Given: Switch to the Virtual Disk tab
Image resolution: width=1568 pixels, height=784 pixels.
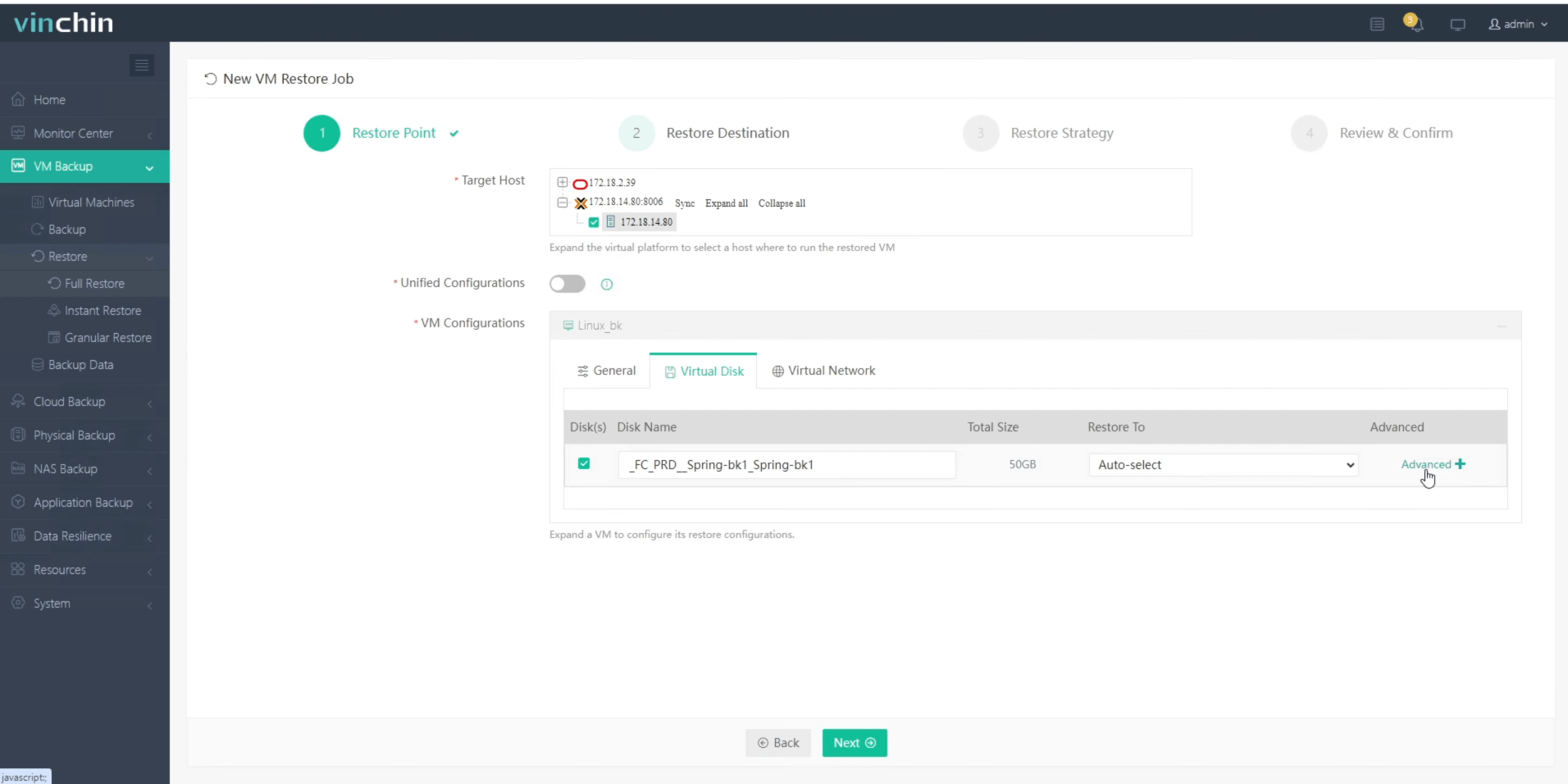Looking at the screenshot, I should [704, 371].
